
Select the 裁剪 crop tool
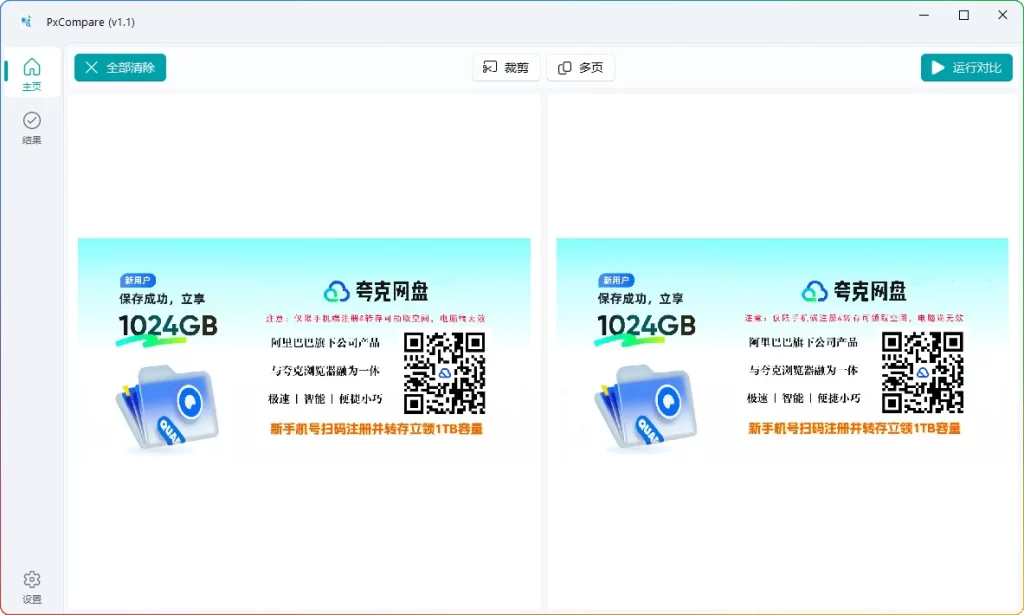[x=506, y=68]
